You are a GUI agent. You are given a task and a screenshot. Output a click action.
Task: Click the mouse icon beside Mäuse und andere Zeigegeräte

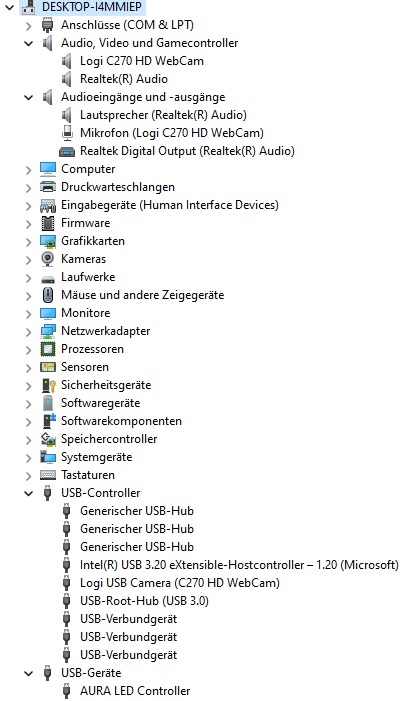coord(47,295)
